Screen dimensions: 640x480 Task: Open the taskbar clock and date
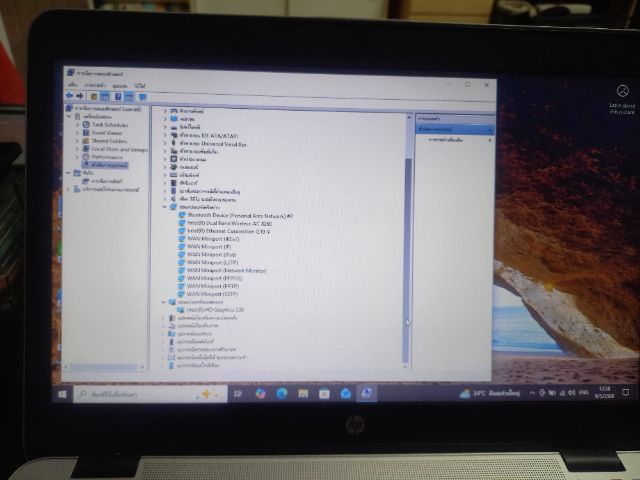coord(604,392)
